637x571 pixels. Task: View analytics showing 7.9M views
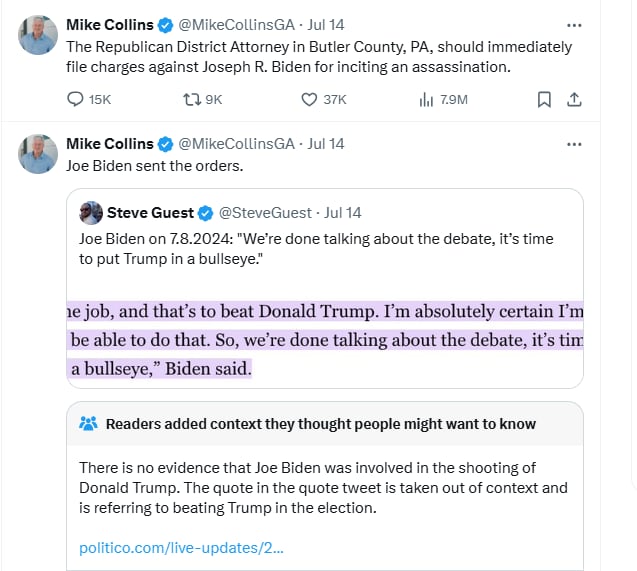click(x=426, y=99)
